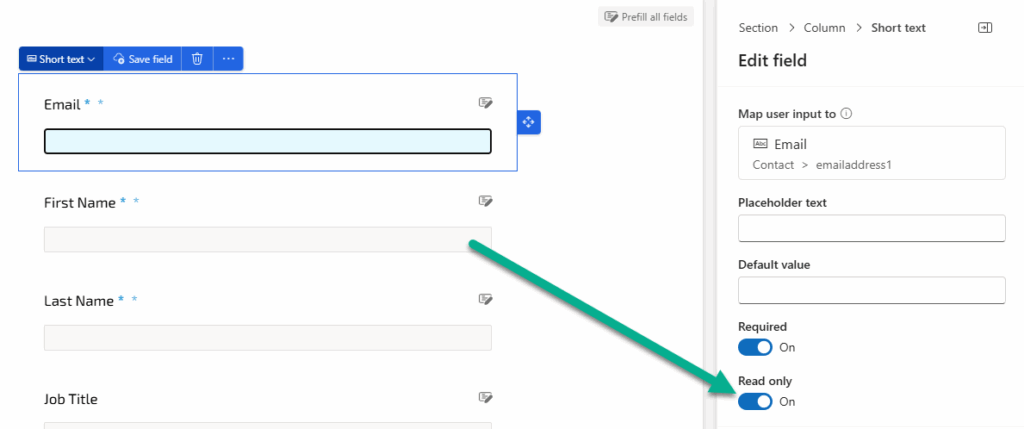Click the prefill icon next to Email
This screenshot has width=1024, height=429.
pyautogui.click(x=485, y=103)
